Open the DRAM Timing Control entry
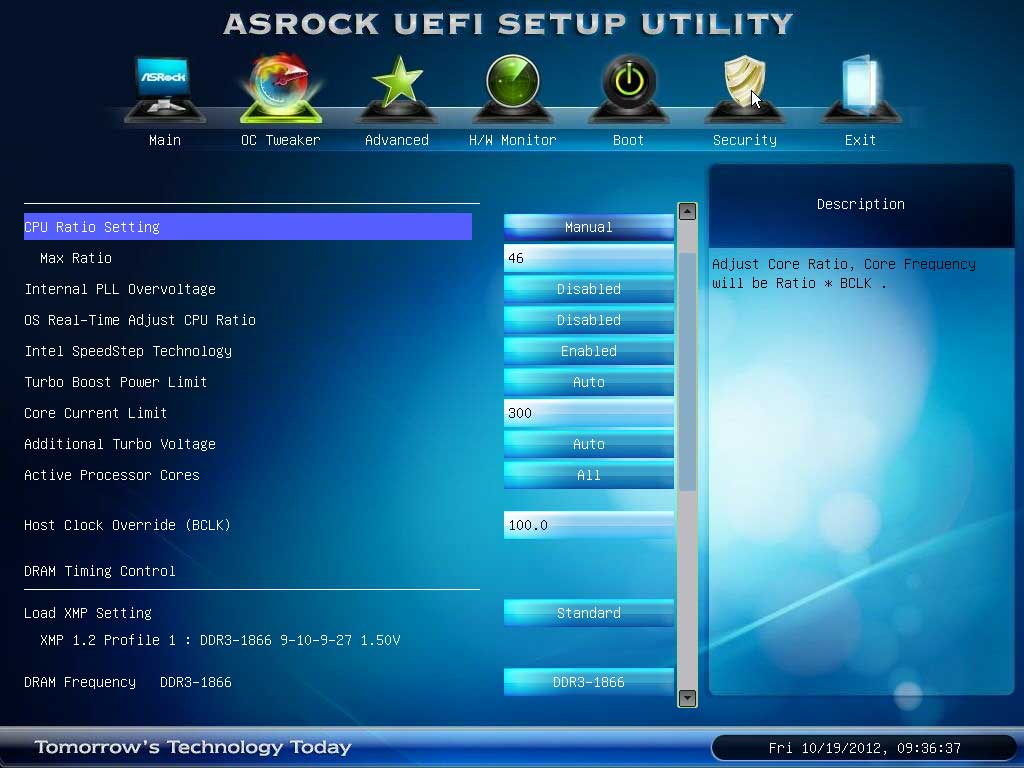1024x768 pixels. click(100, 571)
